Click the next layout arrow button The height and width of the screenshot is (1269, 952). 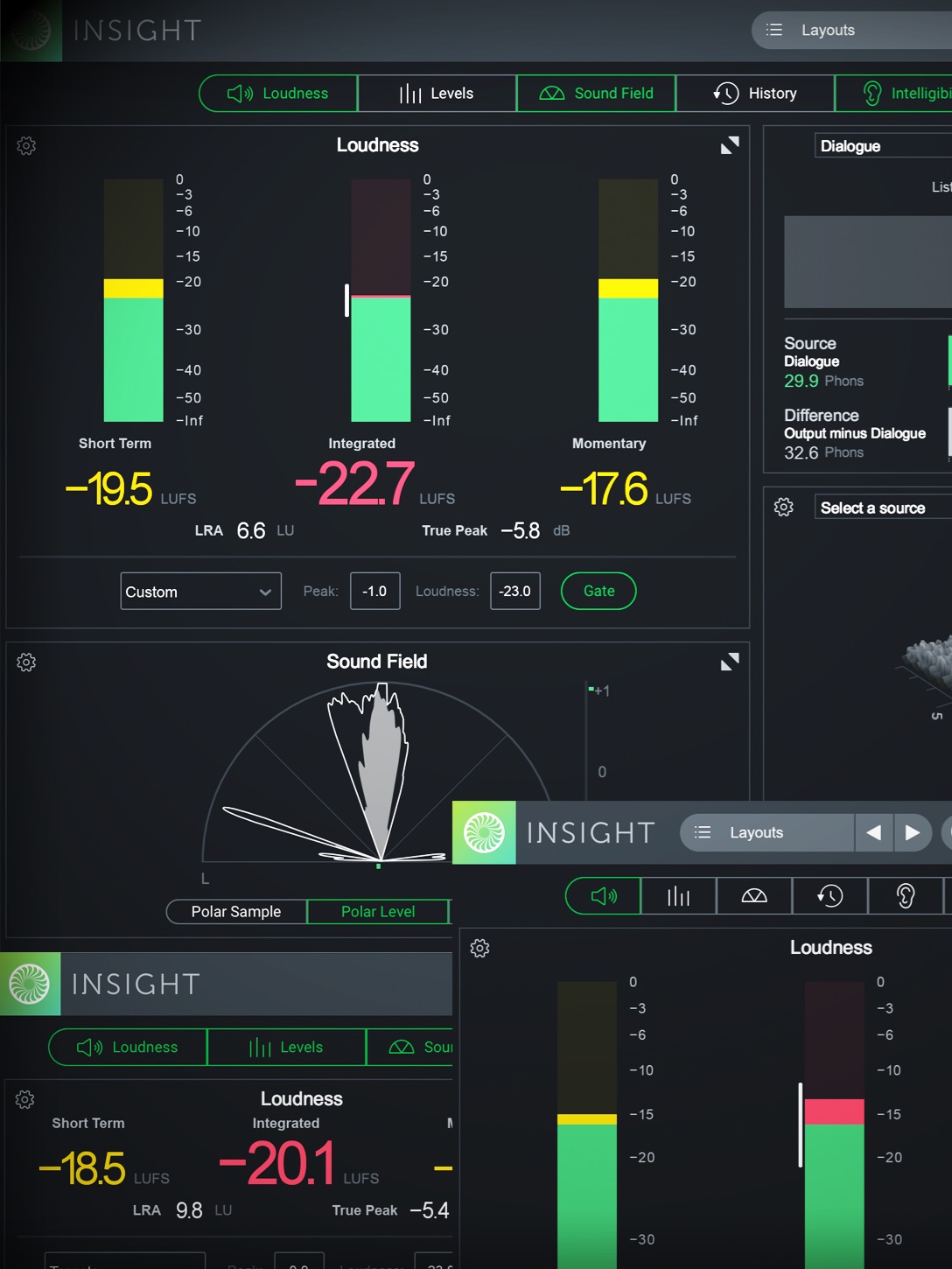(913, 832)
